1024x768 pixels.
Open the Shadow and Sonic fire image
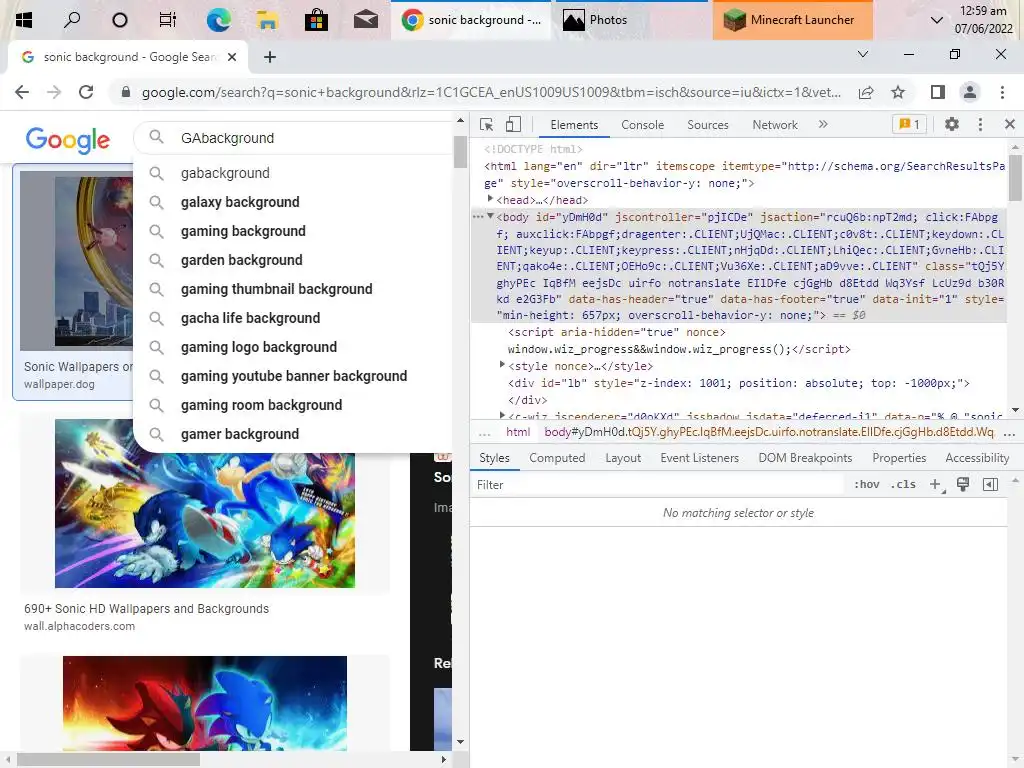[x=205, y=703]
